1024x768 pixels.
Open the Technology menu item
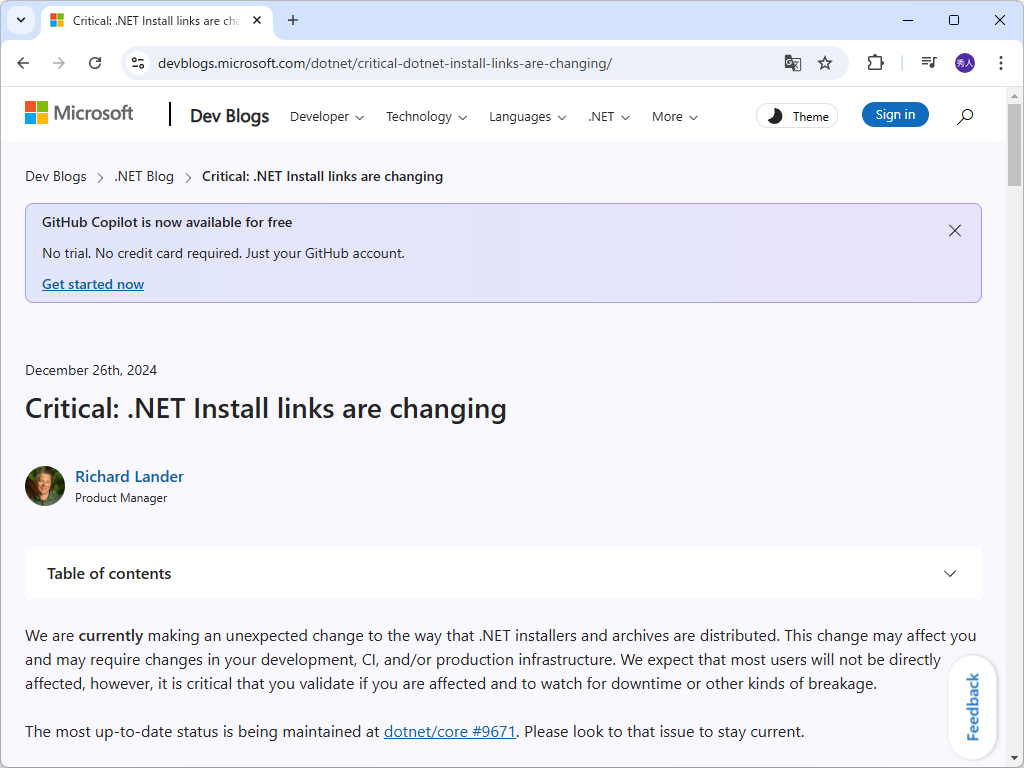click(x=426, y=117)
